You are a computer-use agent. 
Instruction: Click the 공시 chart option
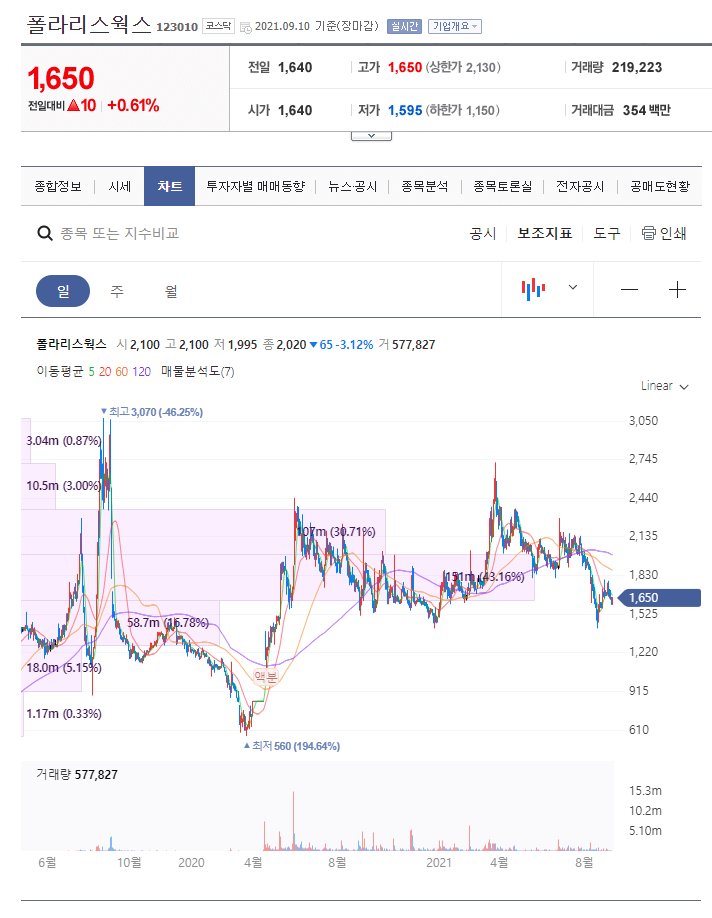[x=482, y=234]
